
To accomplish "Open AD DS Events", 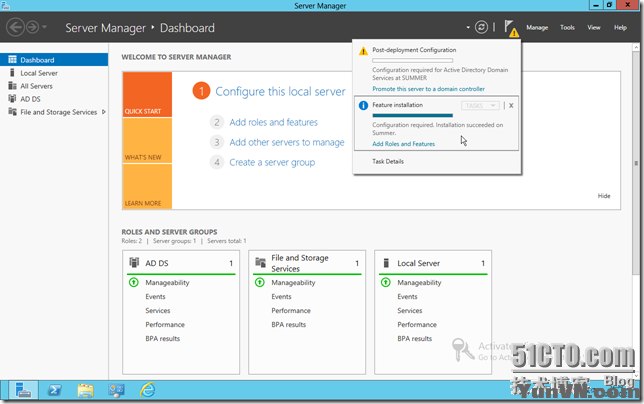I will 155,296.
